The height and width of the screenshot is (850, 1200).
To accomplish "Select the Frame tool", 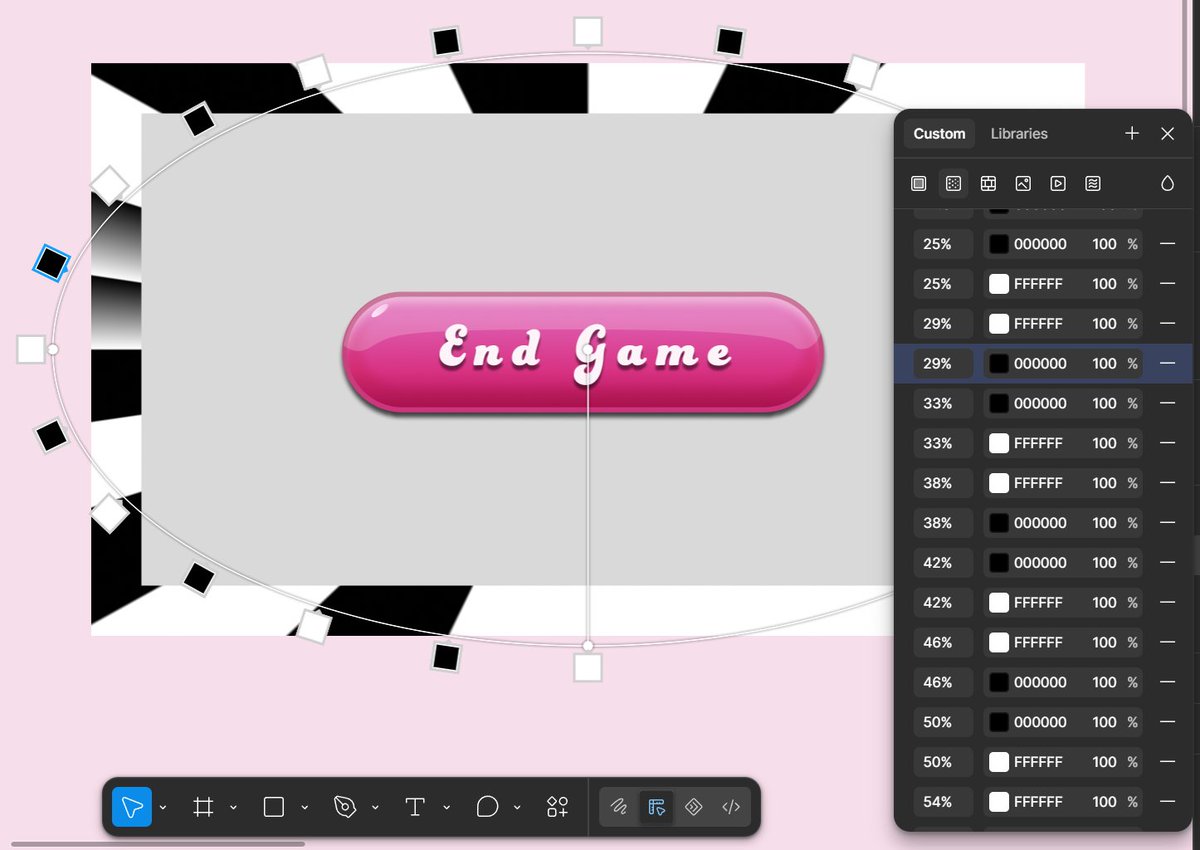I will pos(203,807).
